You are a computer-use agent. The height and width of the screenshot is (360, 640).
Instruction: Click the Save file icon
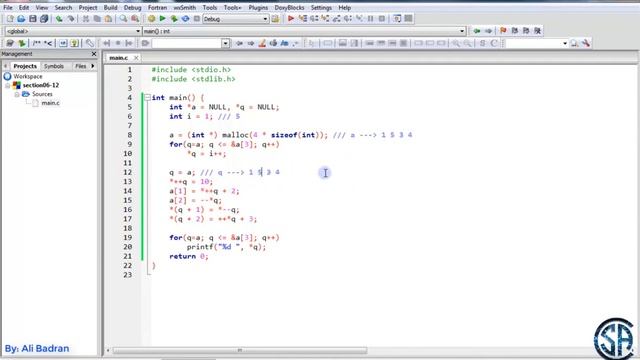33,19
